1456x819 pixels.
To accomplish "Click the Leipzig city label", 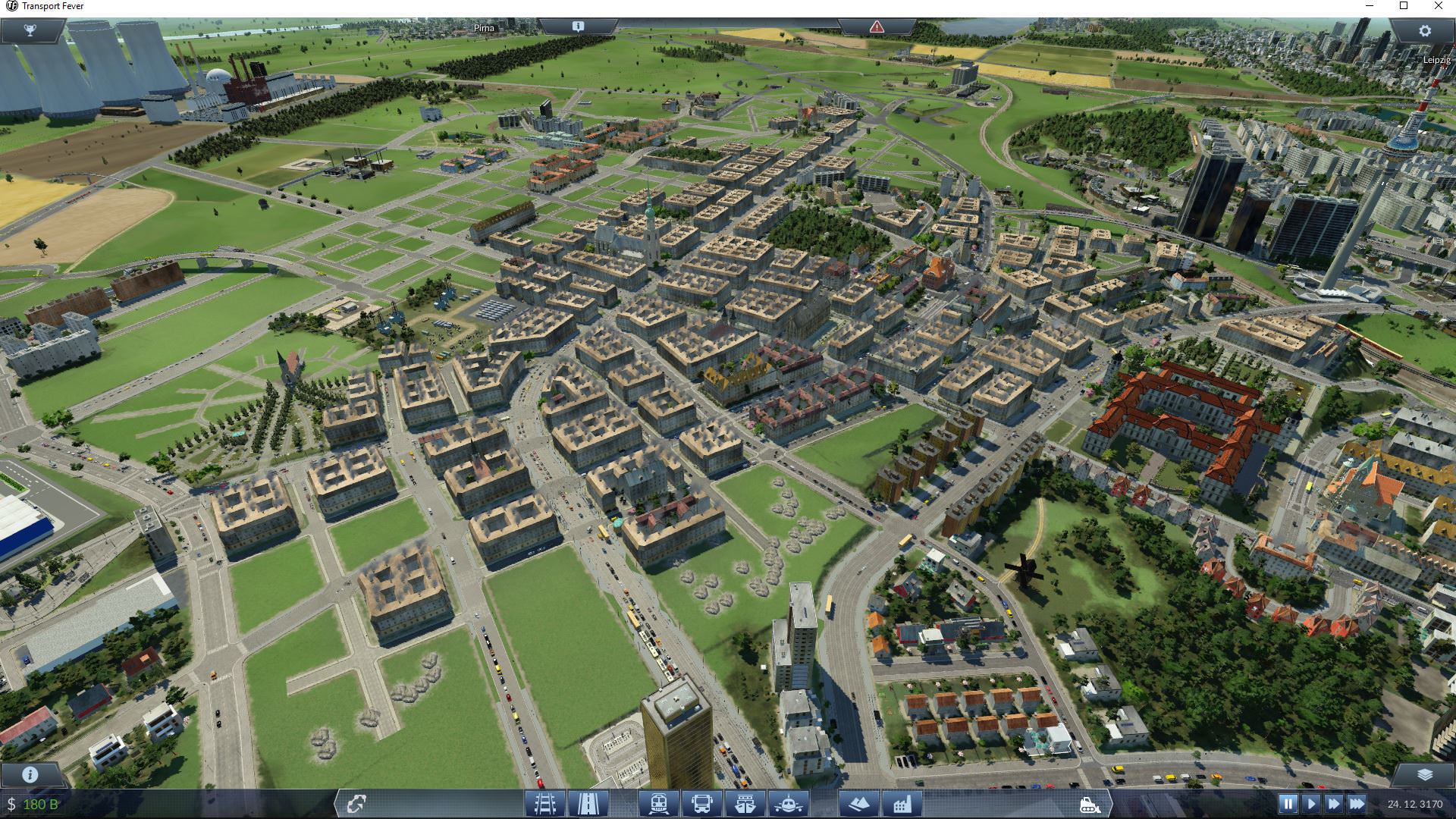I will click(1436, 60).
